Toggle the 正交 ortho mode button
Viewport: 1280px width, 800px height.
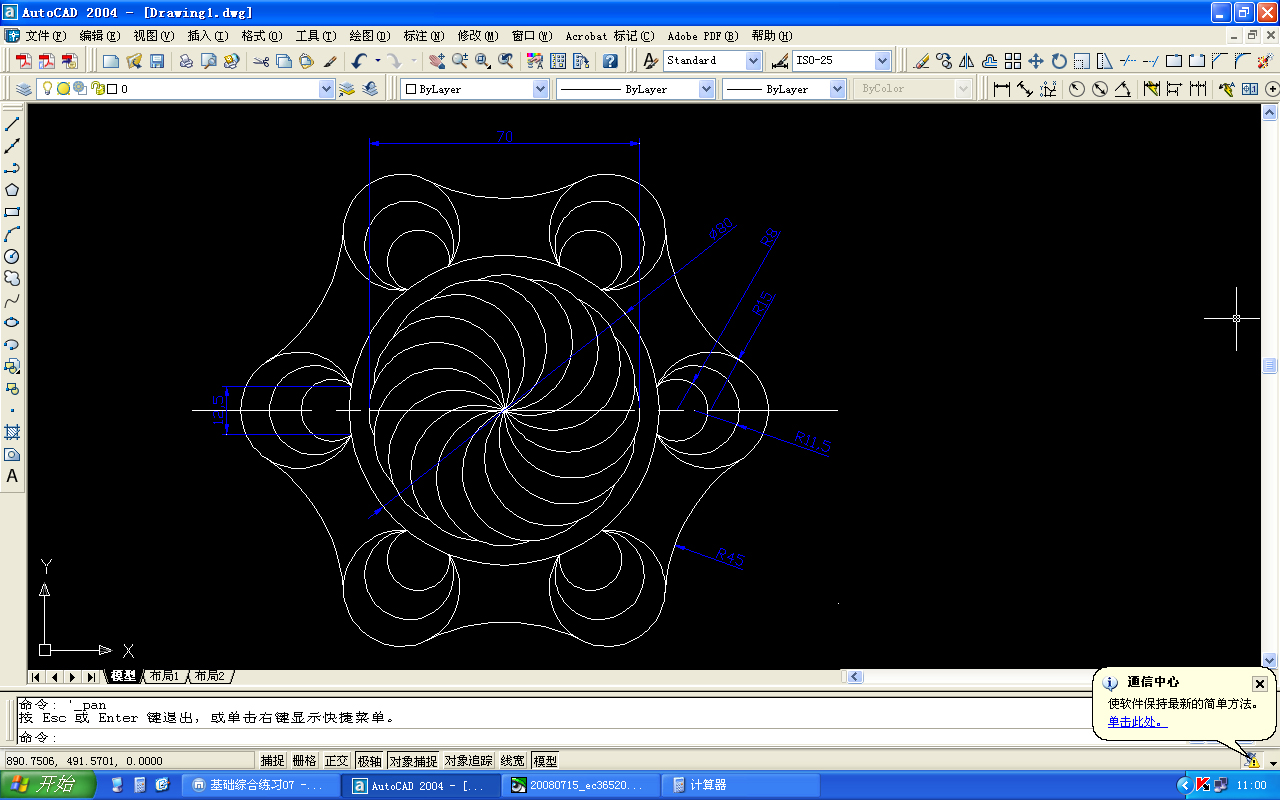click(x=337, y=761)
